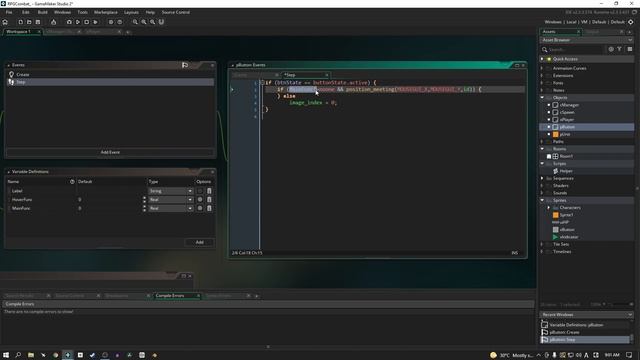Reset workspace zoom from toolbar

pyautogui.click(x=144, y=22)
